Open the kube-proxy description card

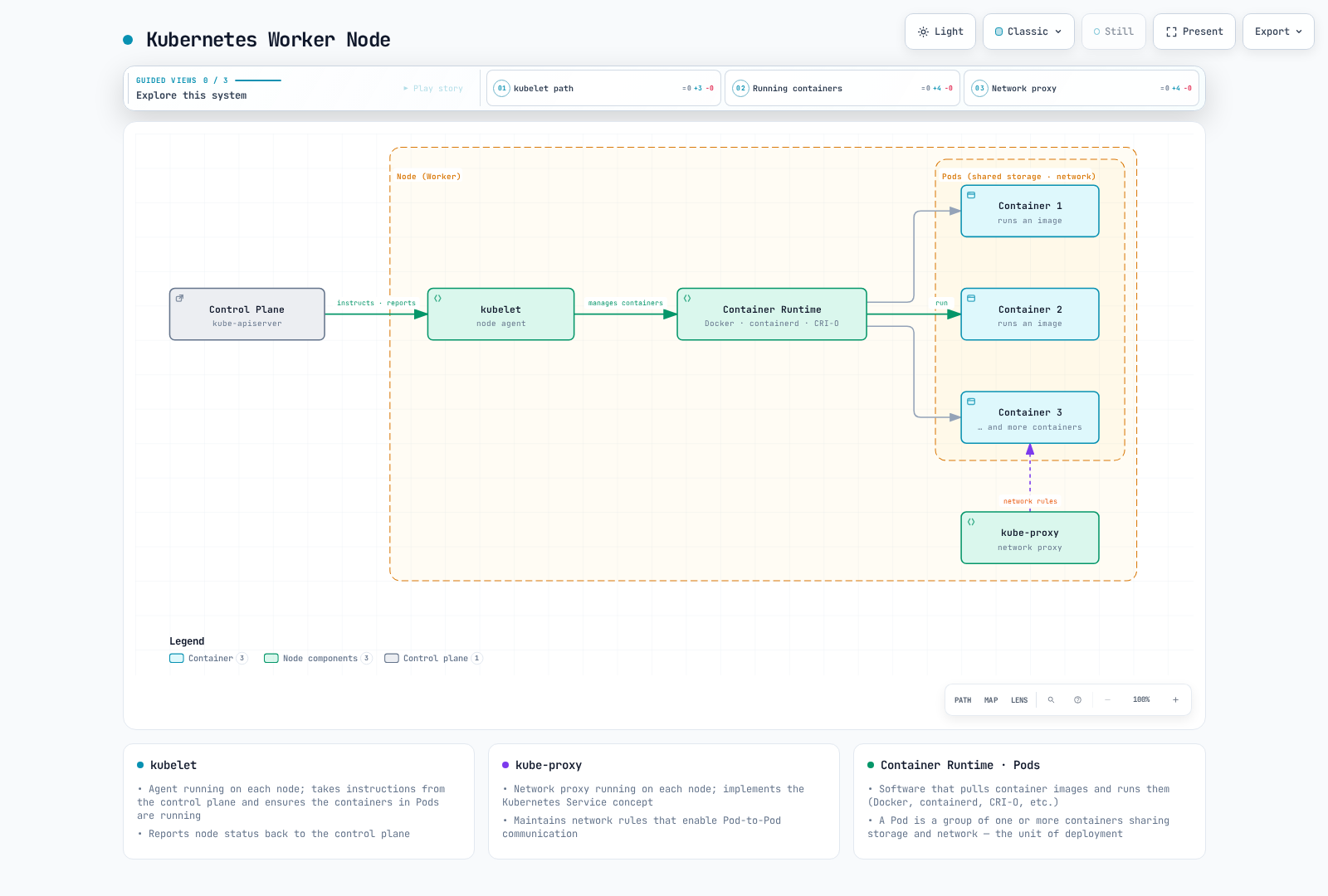coord(664,801)
